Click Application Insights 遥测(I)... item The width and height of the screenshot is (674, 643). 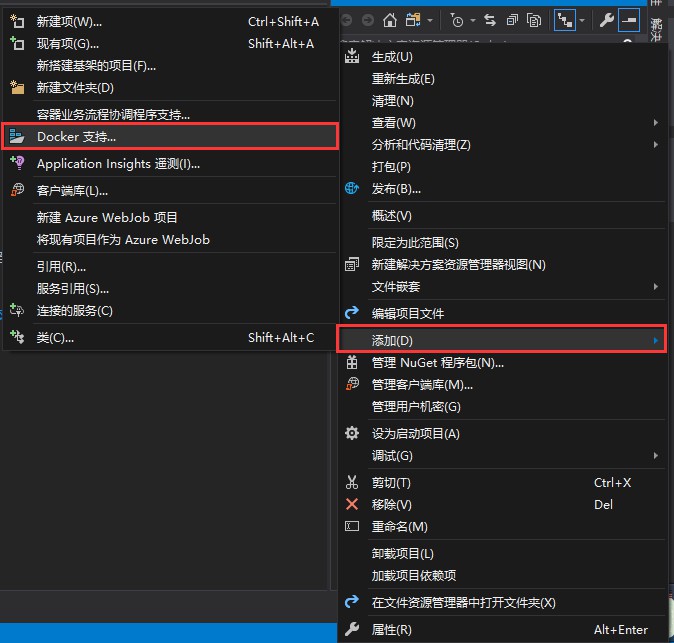170,164
